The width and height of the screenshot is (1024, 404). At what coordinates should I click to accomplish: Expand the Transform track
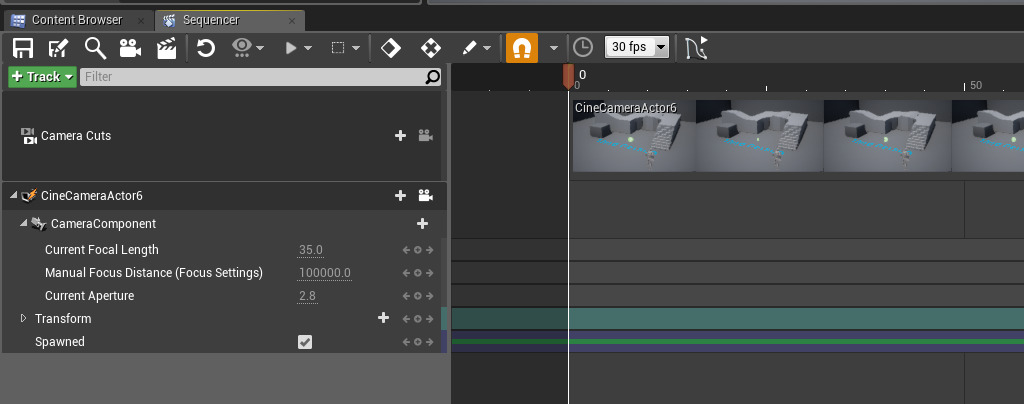(24, 319)
